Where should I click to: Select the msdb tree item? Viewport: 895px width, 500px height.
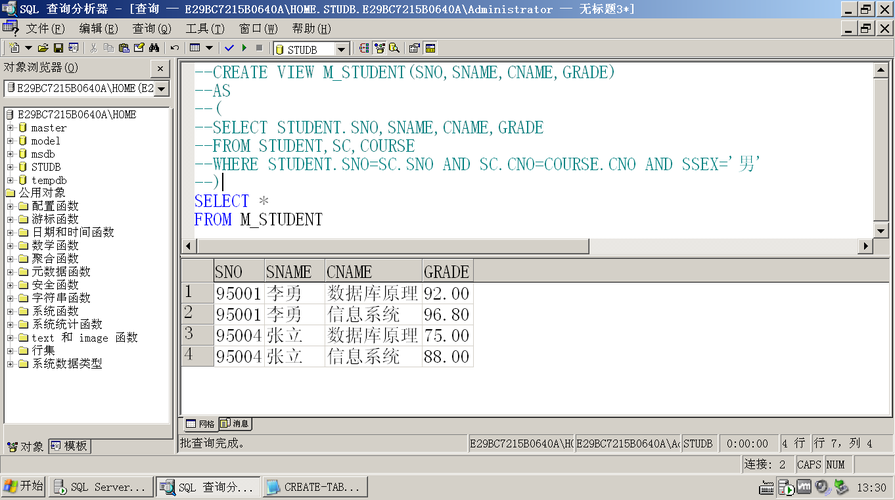(x=43, y=154)
